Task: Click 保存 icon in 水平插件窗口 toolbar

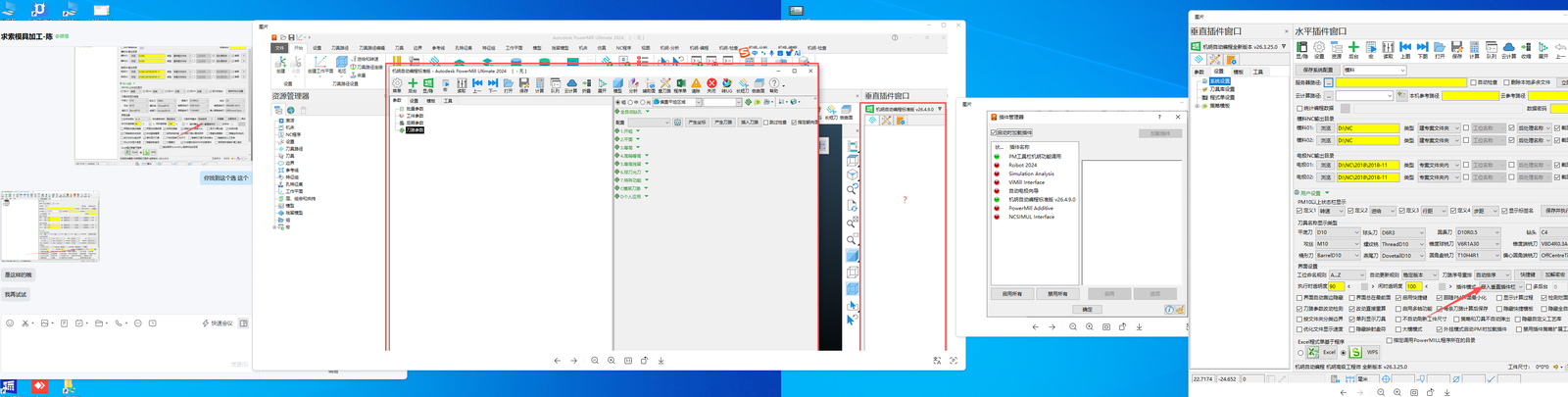Action: pyautogui.click(x=1456, y=51)
